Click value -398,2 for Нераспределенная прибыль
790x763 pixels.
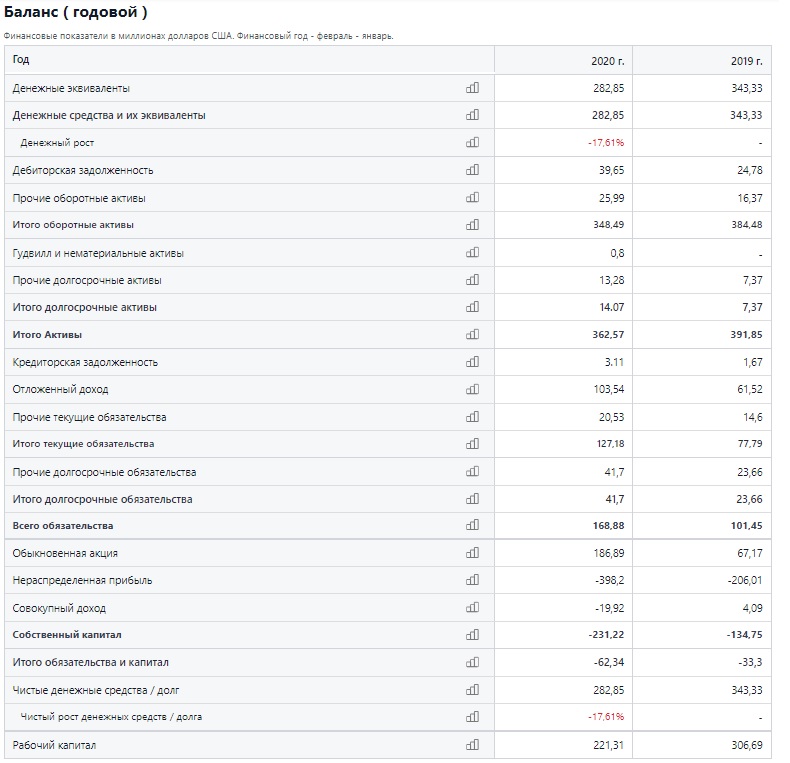(609, 580)
